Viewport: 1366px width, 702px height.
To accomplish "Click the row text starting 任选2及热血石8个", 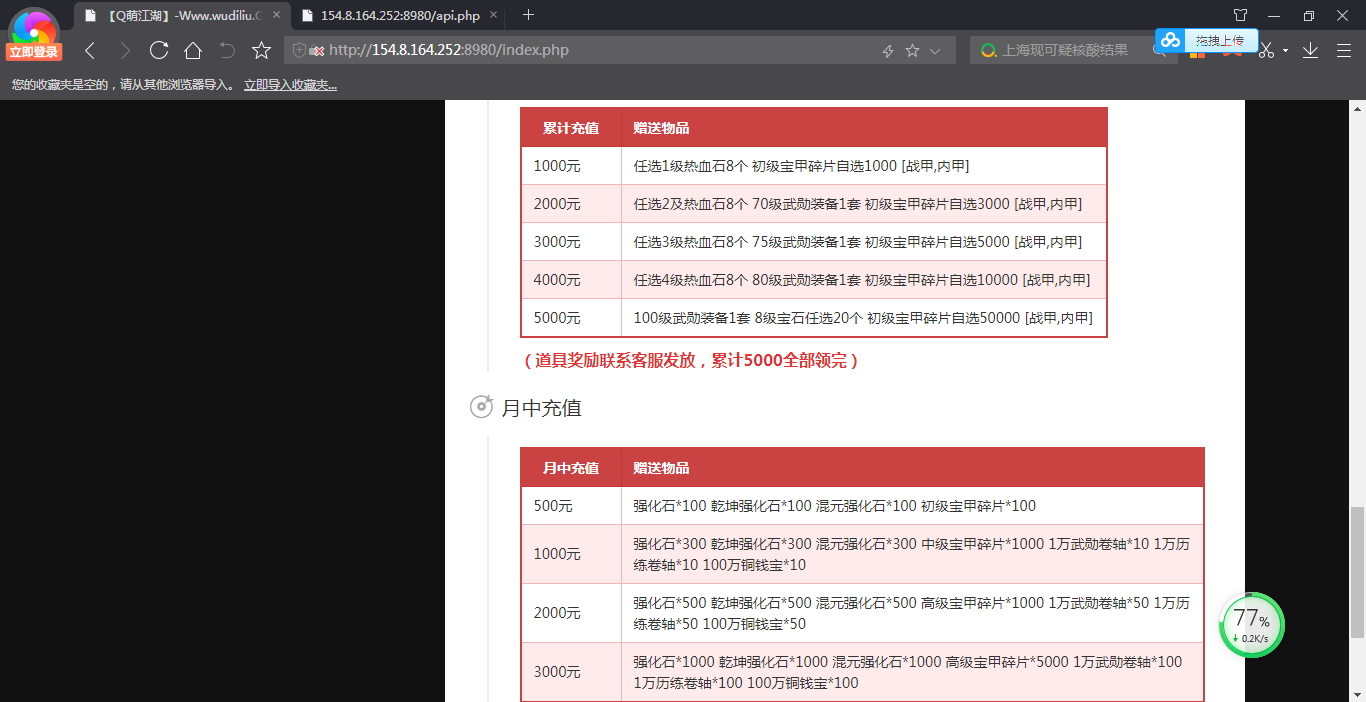I will [857, 204].
